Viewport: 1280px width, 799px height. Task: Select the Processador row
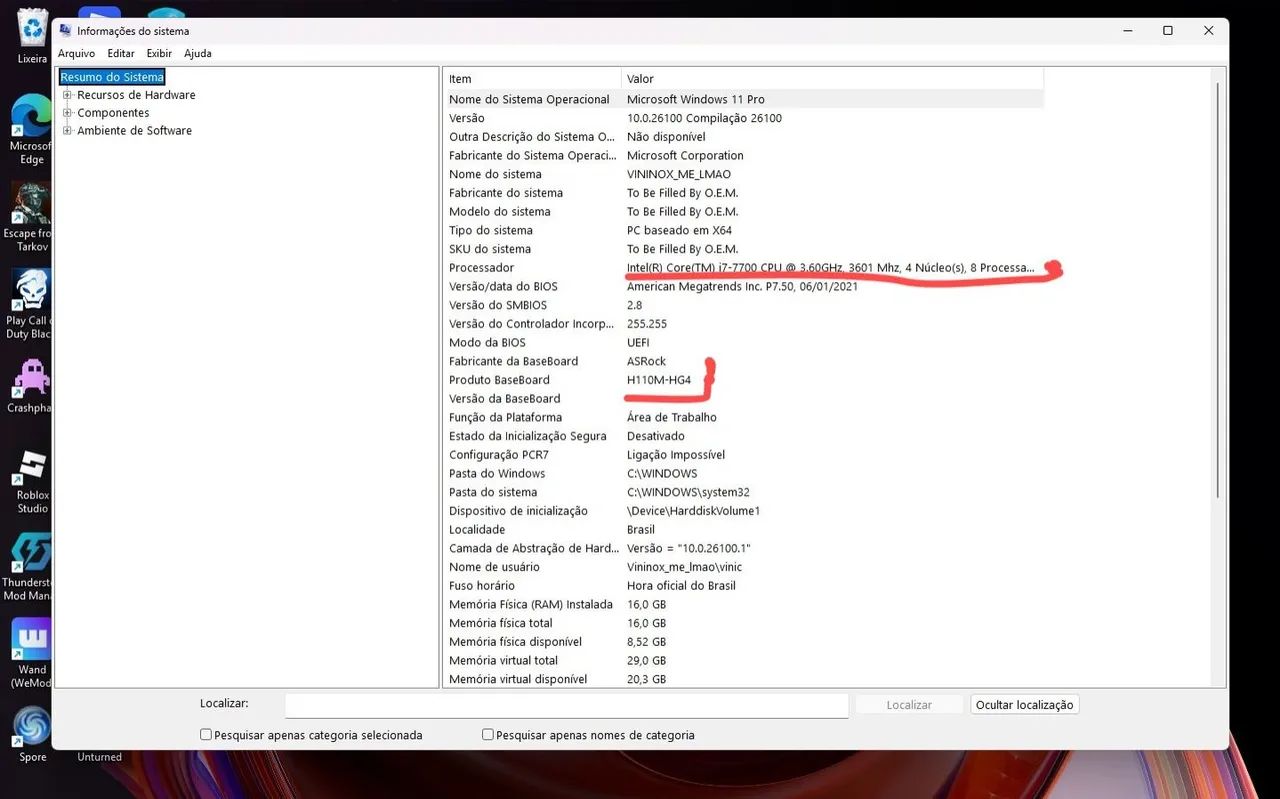744,268
